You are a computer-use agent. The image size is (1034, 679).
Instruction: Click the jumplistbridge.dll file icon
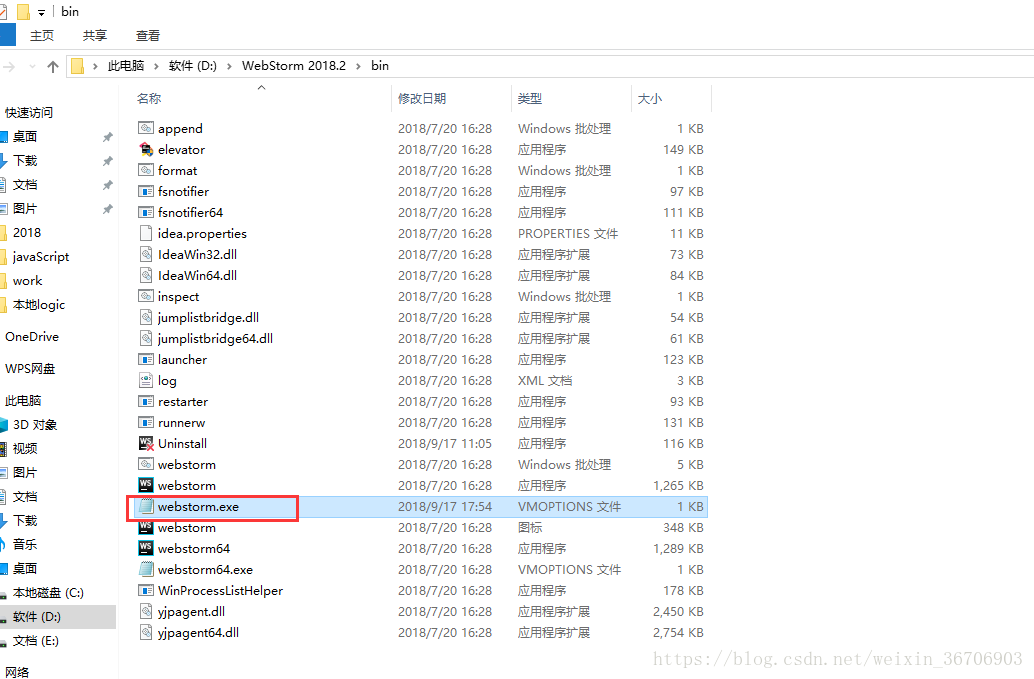coord(146,317)
